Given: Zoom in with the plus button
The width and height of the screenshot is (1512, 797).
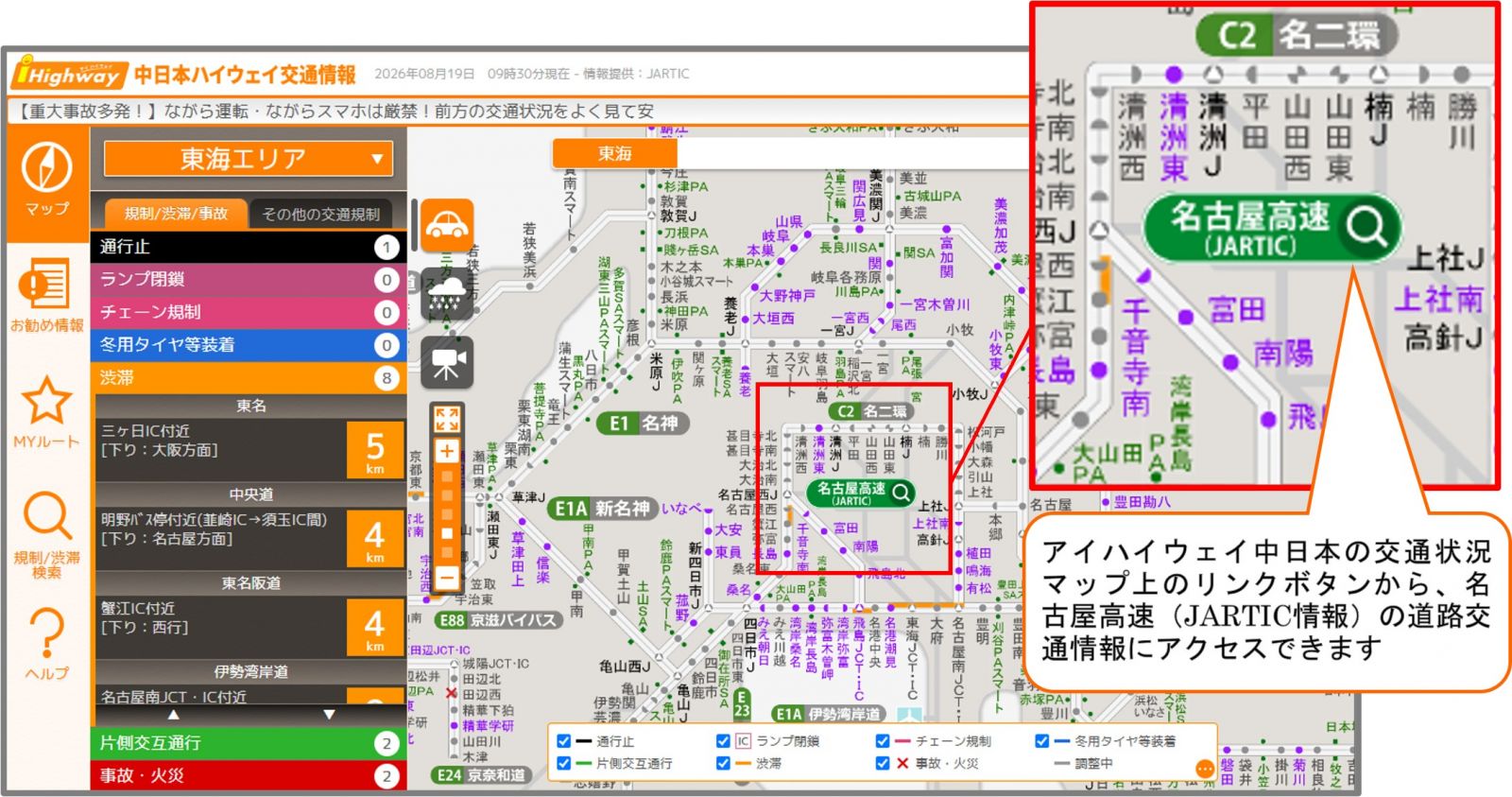Looking at the screenshot, I should click(x=447, y=451).
